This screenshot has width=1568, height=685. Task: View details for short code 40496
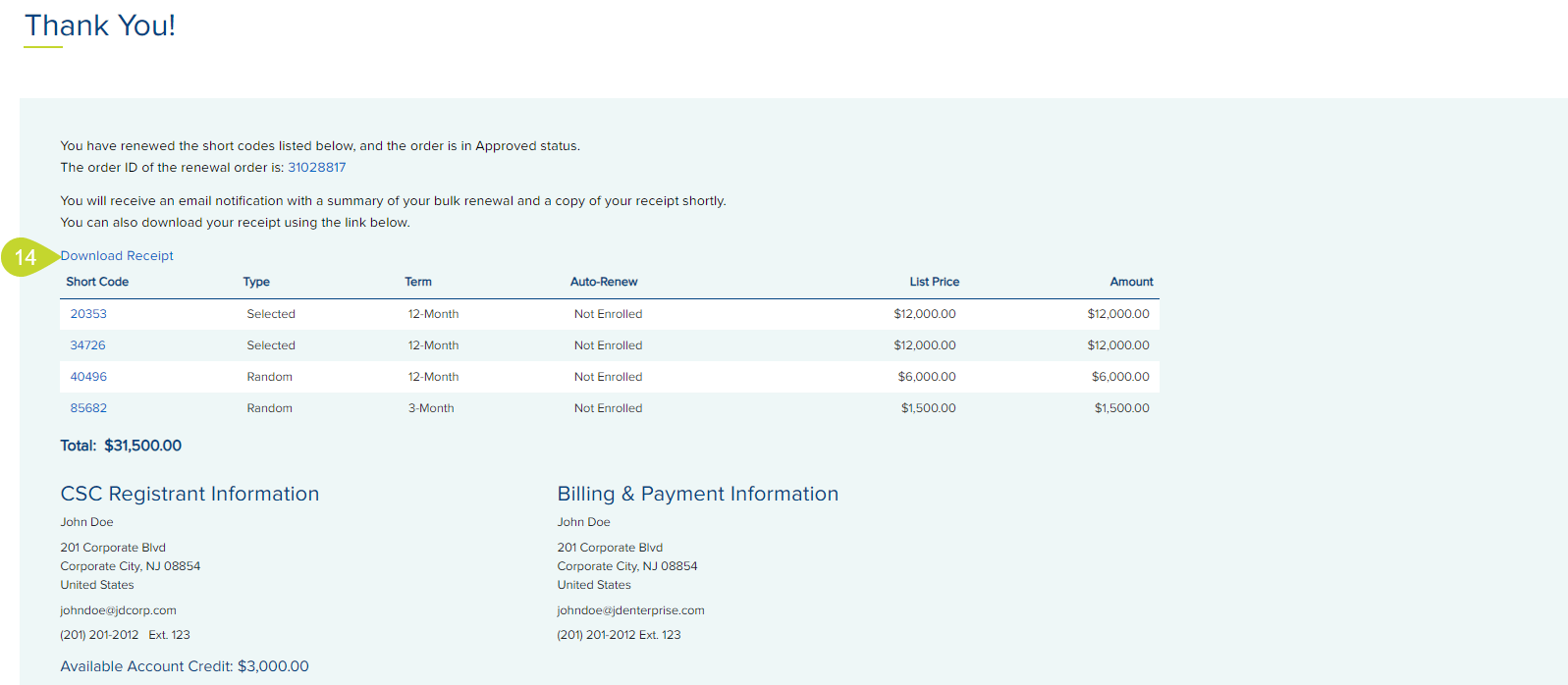coord(88,377)
